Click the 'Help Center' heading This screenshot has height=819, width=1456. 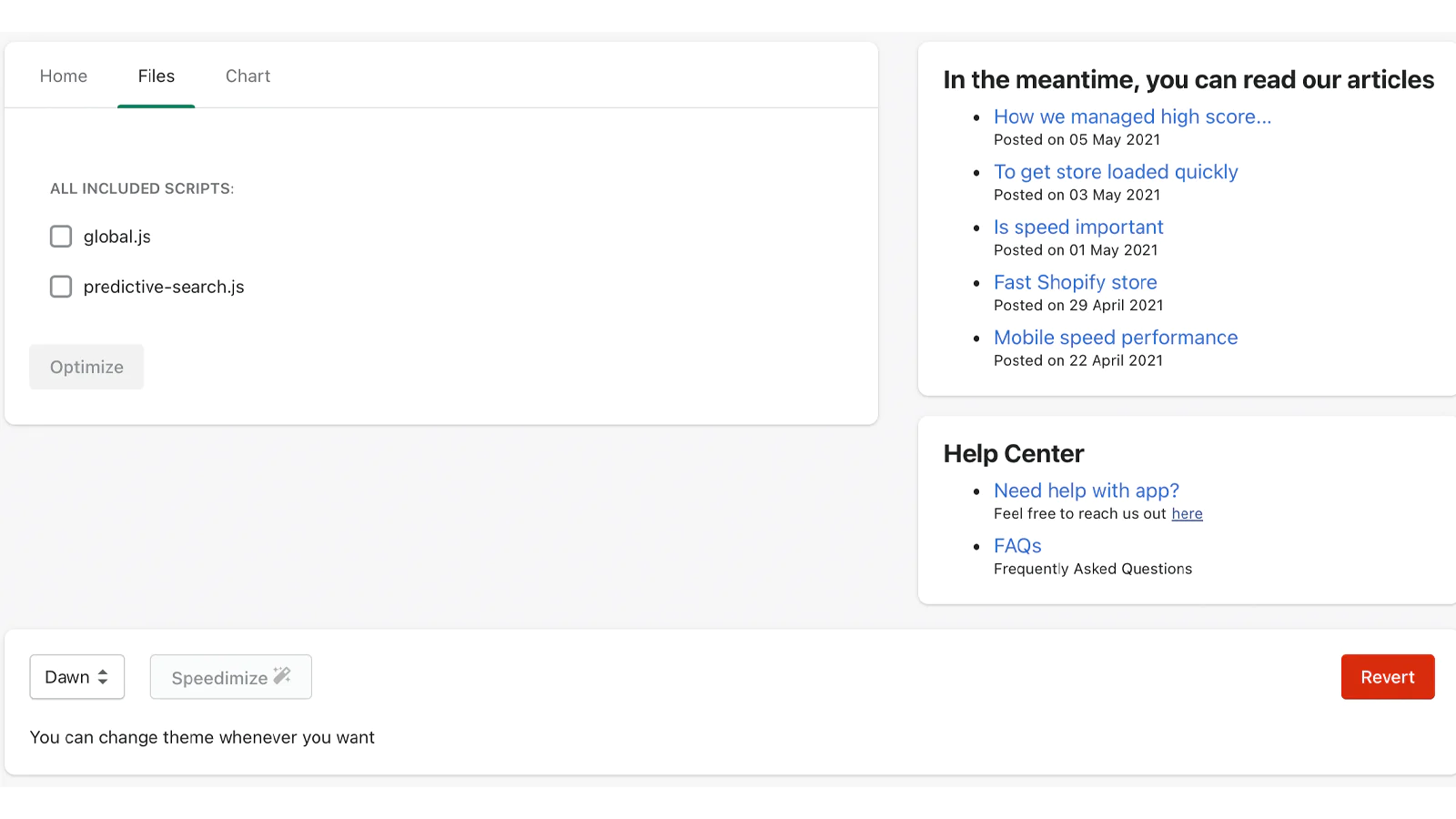[1014, 453]
